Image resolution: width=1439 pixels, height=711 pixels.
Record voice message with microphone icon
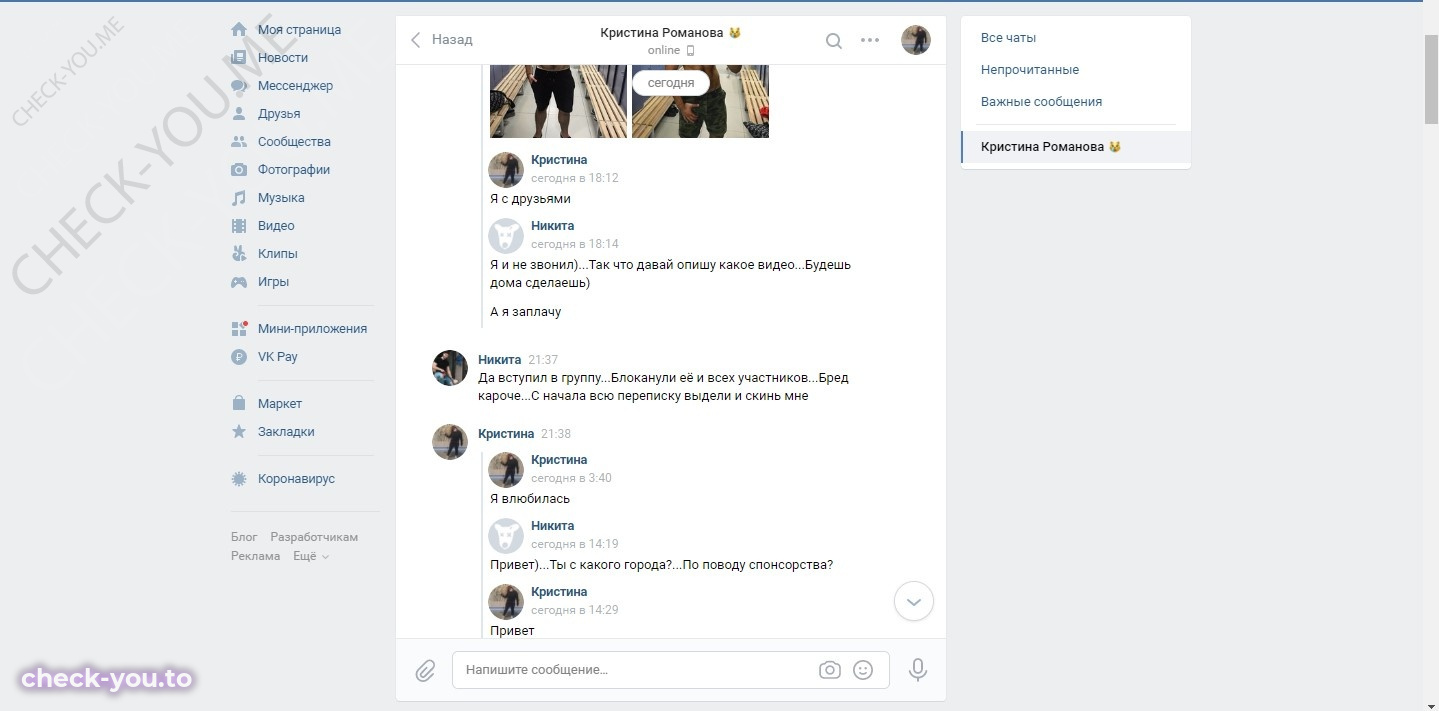pos(918,670)
